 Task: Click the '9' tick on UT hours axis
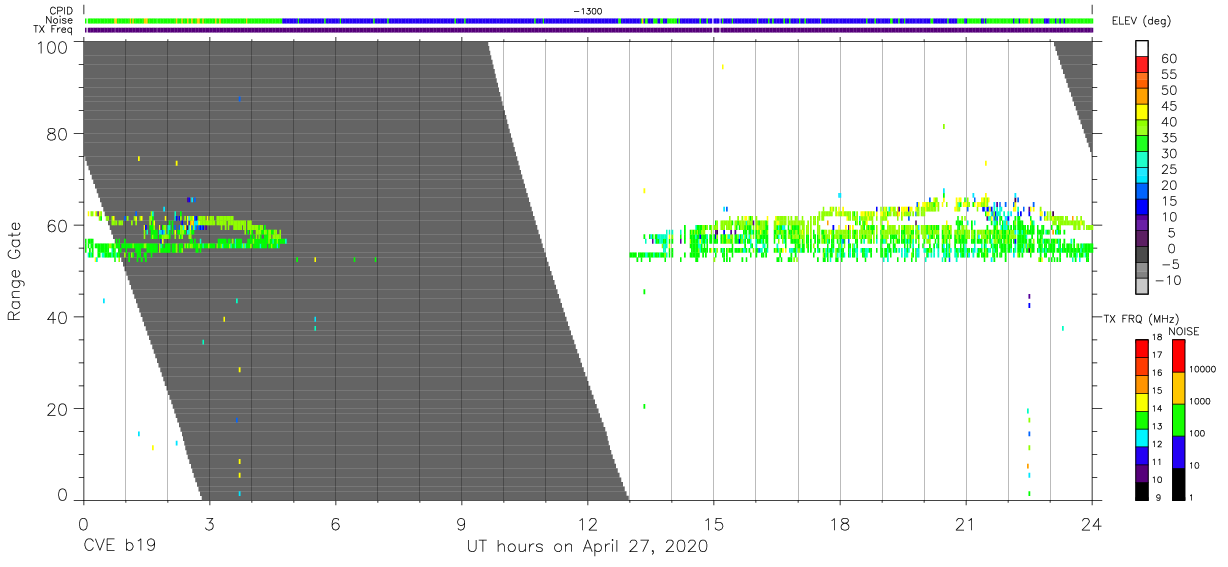coord(461,524)
